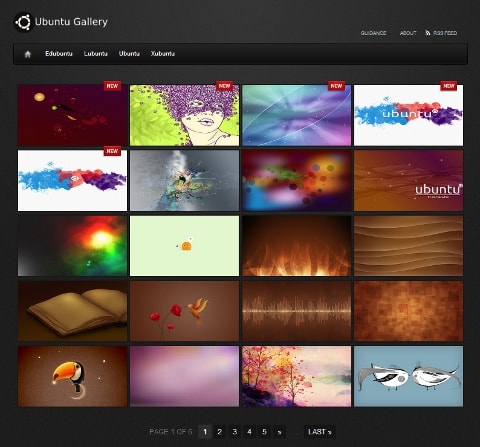Open the open book wallpaper
This screenshot has height=447, width=480.
[72, 311]
